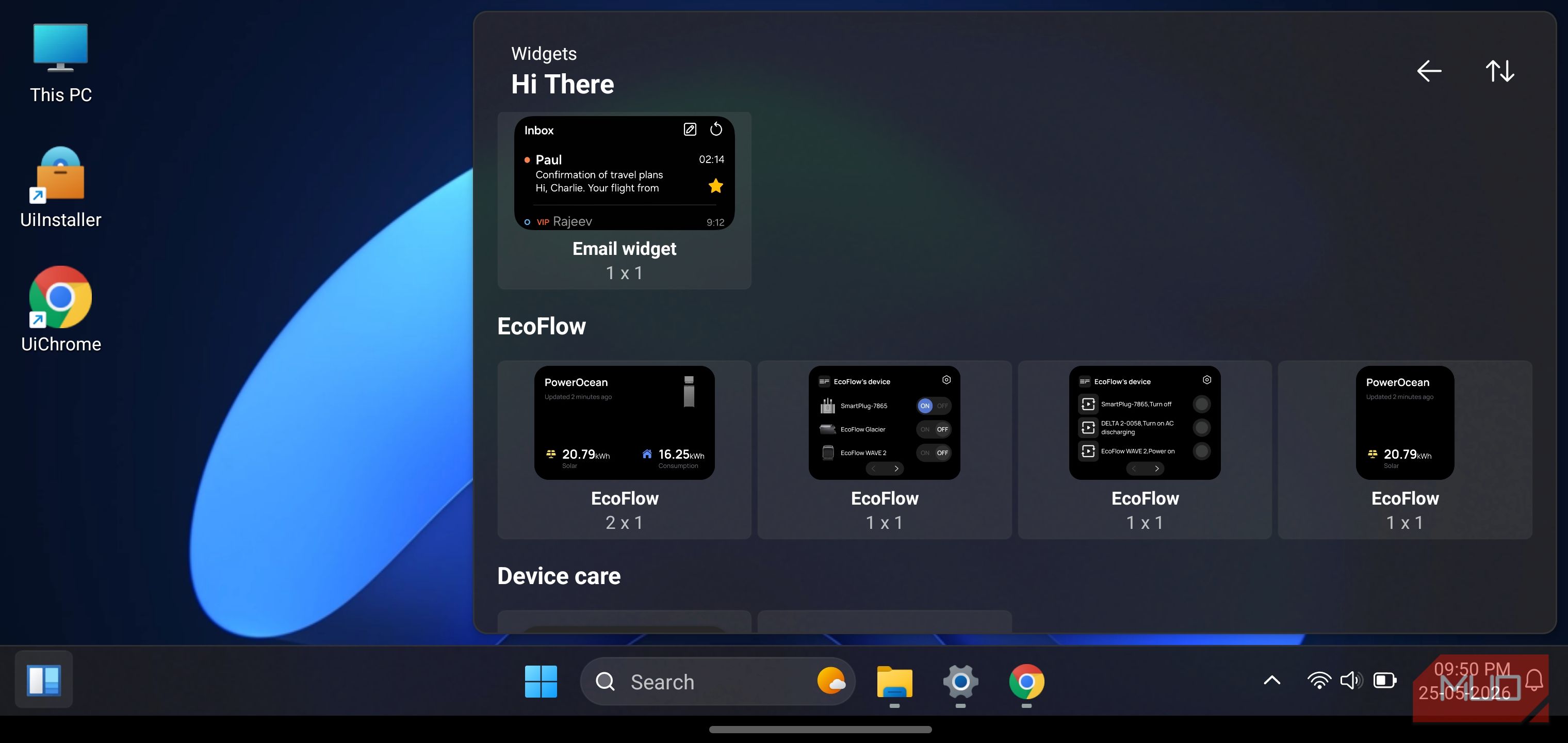Image resolution: width=1568 pixels, height=743 pixels.
Task: Select the EcoFlow 2 x 1 PowerOcean widget
Action: (x=624, y=449)
